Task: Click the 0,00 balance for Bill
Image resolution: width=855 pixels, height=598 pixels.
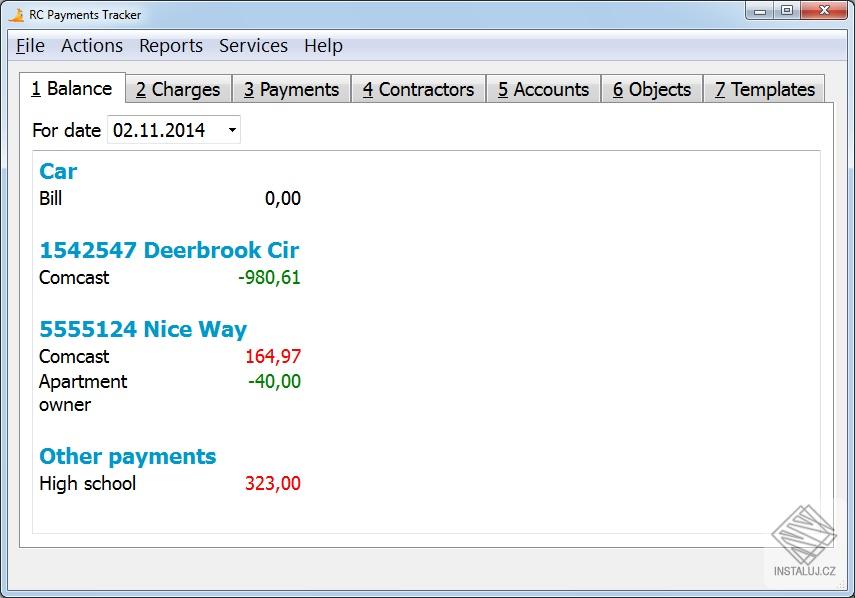Action: point(282,198)
